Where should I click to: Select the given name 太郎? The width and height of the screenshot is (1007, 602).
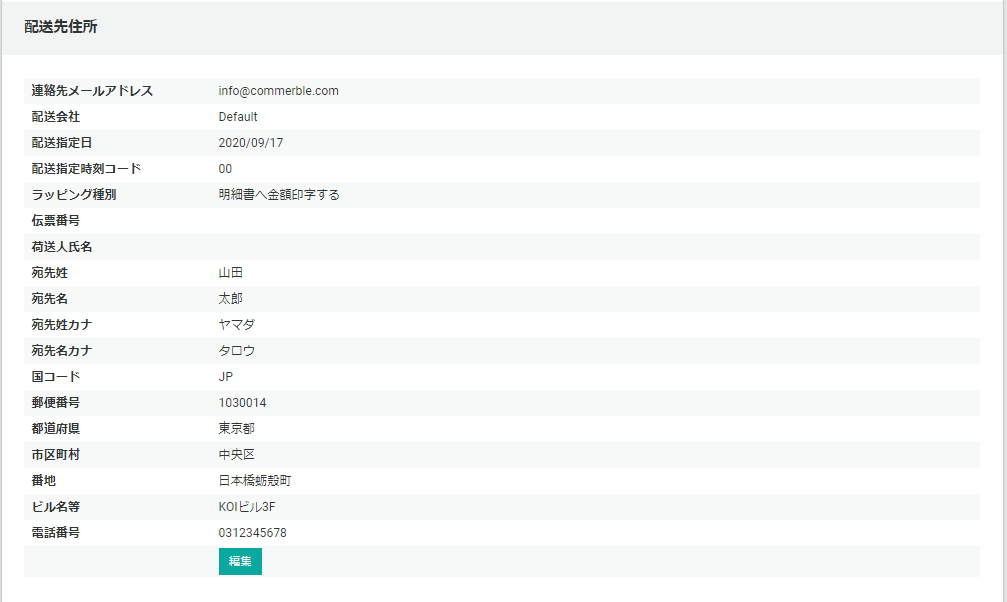(231, 299)
